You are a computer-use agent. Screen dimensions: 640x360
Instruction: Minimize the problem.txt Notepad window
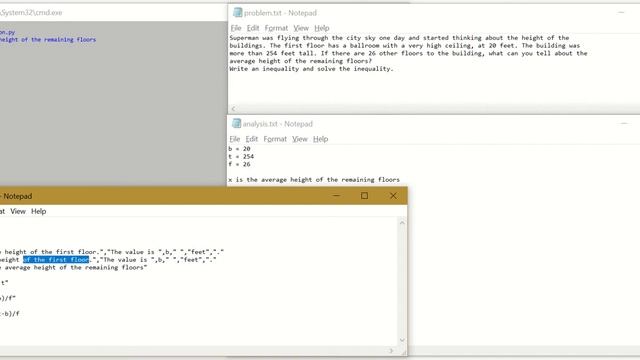(621, 13)
